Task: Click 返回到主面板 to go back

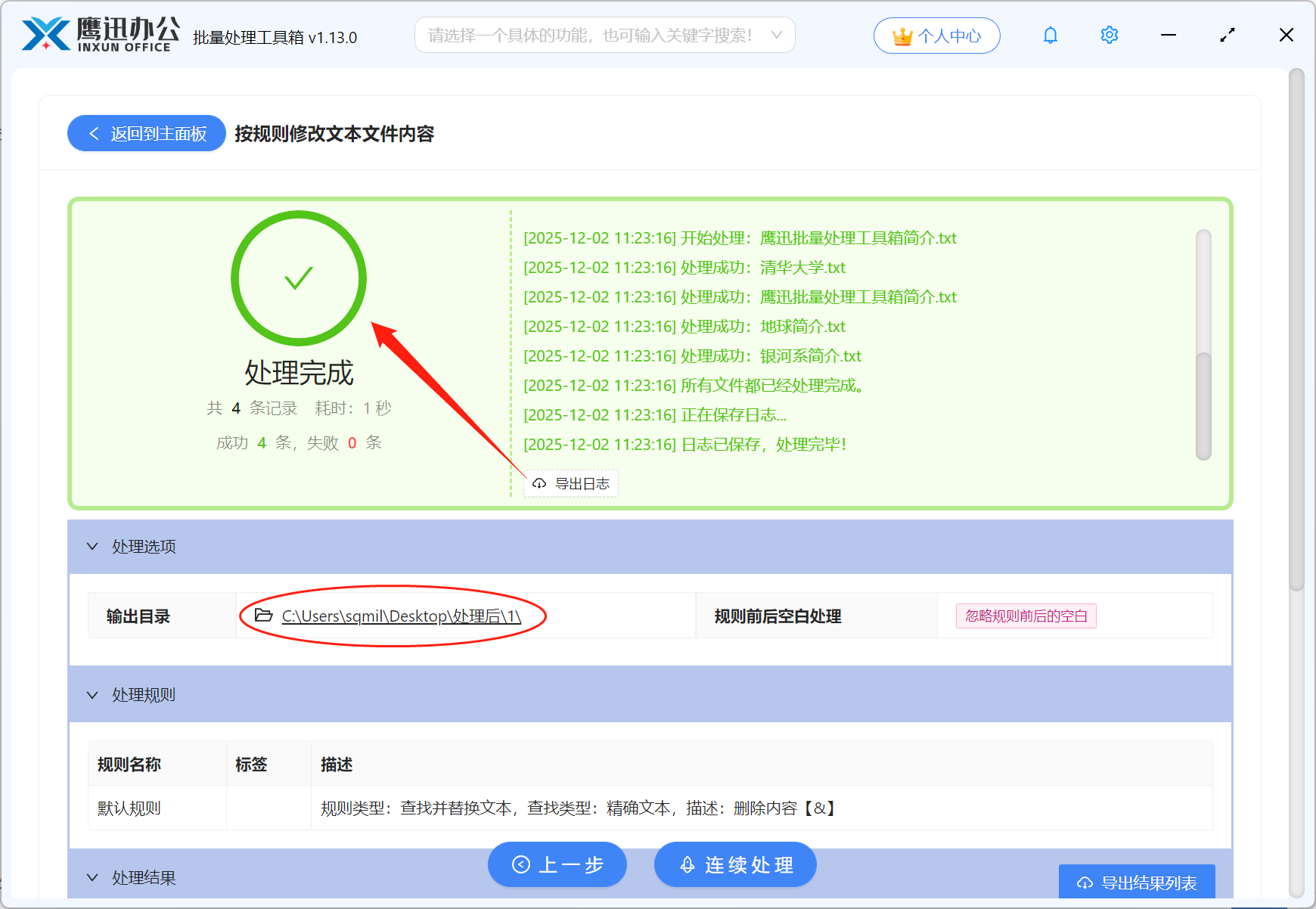Action: click(x=146, y=133)
